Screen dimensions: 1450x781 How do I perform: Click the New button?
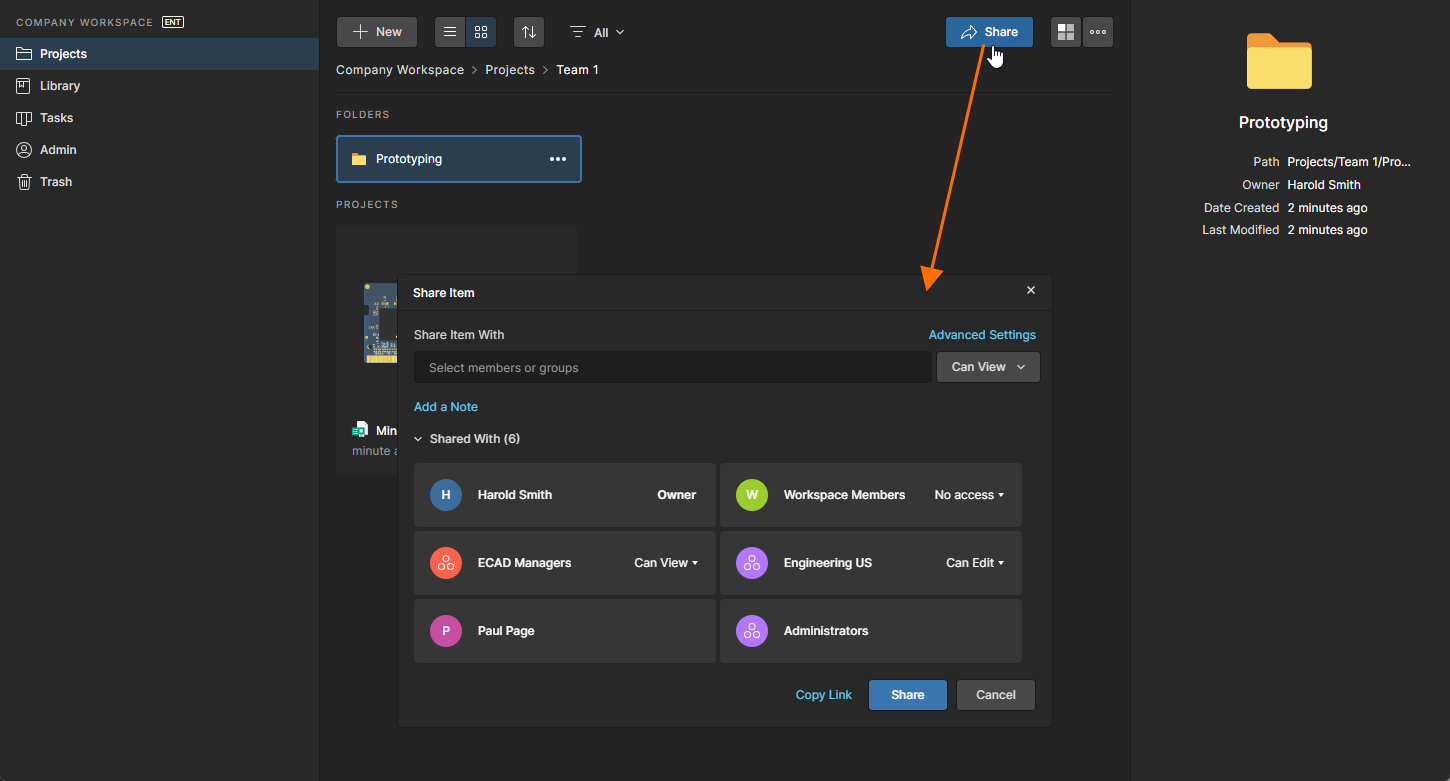(377, 32)
